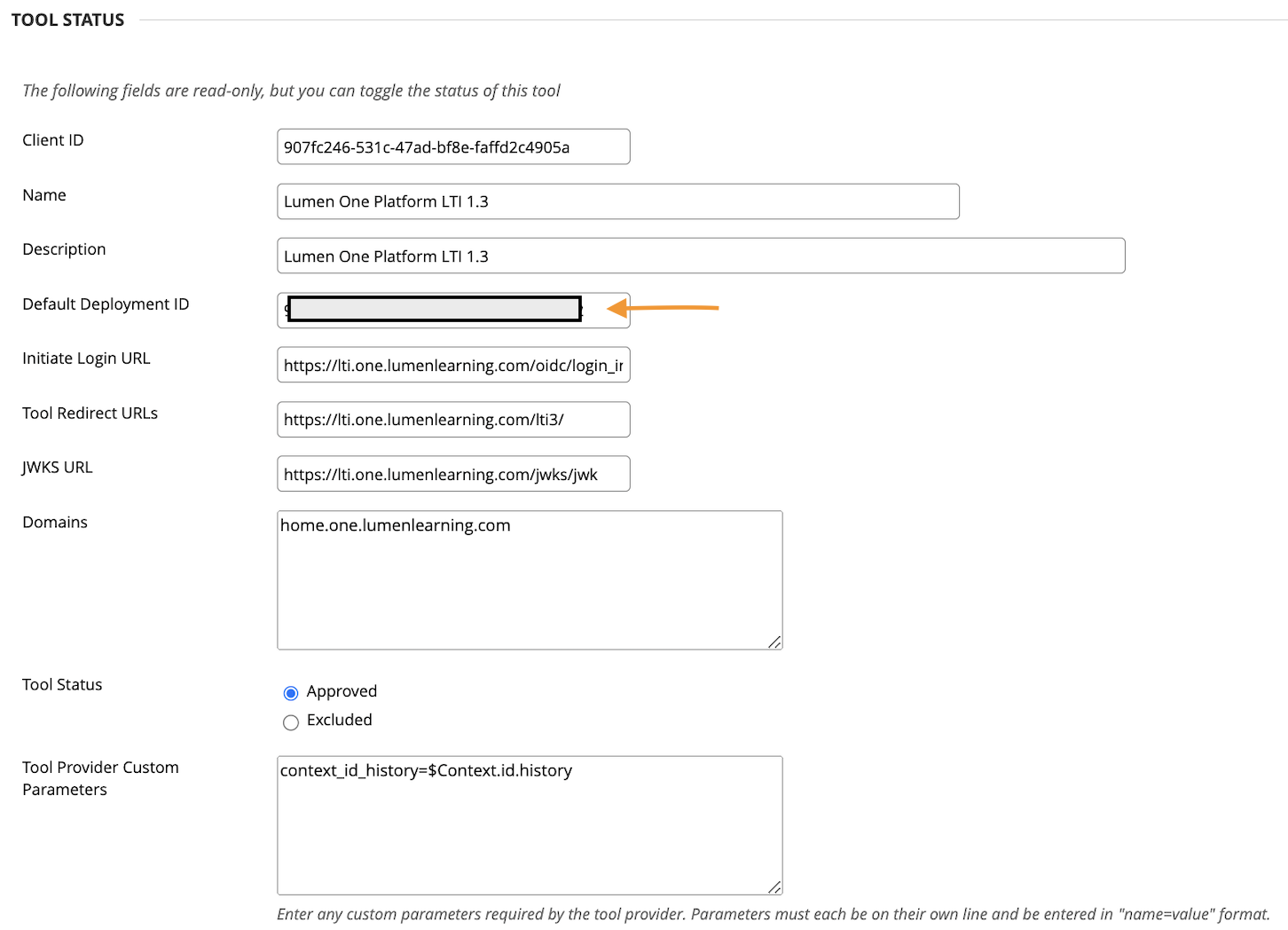Viewport: 1288px width, 930px height.
Task: Click the Initiate Login URL field
Action: (452, 365)
